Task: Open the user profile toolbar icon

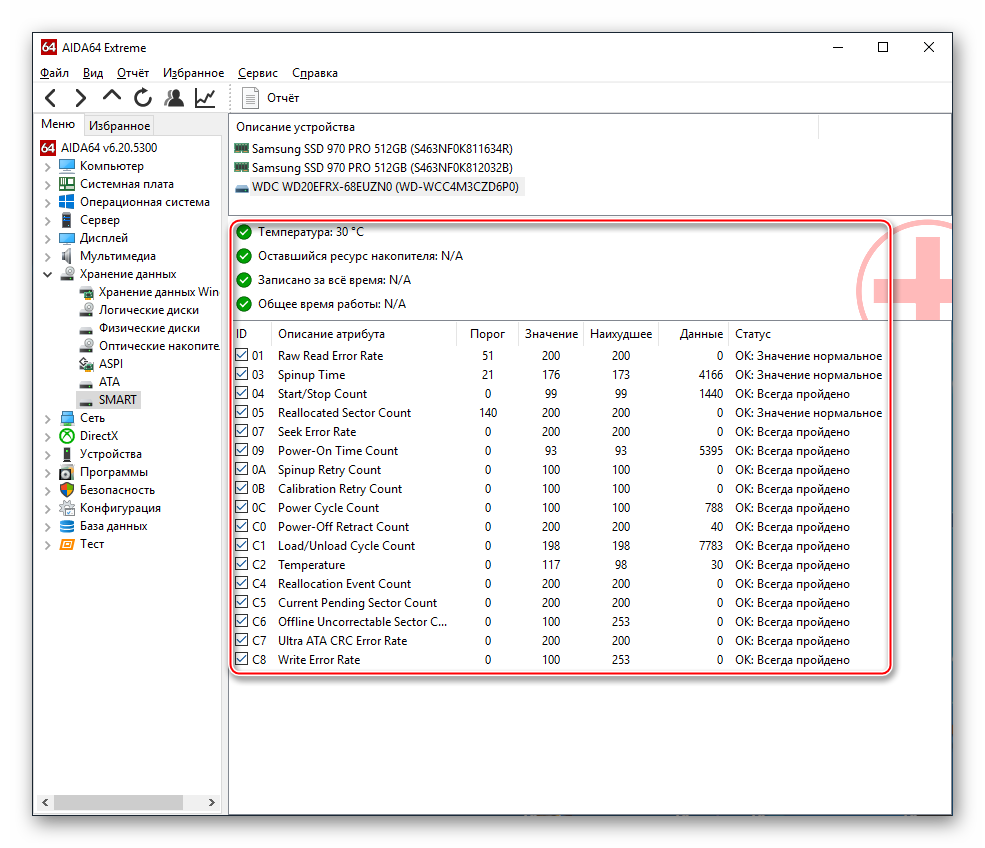Action: [174, 98]
